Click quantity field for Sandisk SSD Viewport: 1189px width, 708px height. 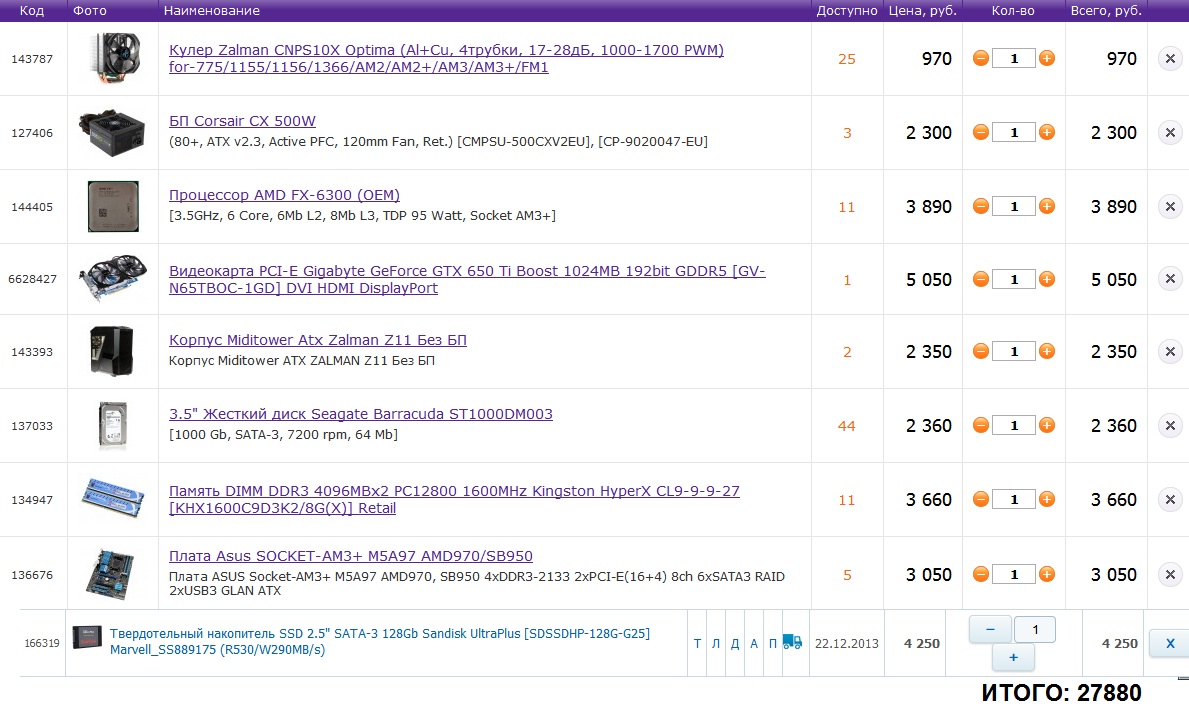(x=1034, y=629)
